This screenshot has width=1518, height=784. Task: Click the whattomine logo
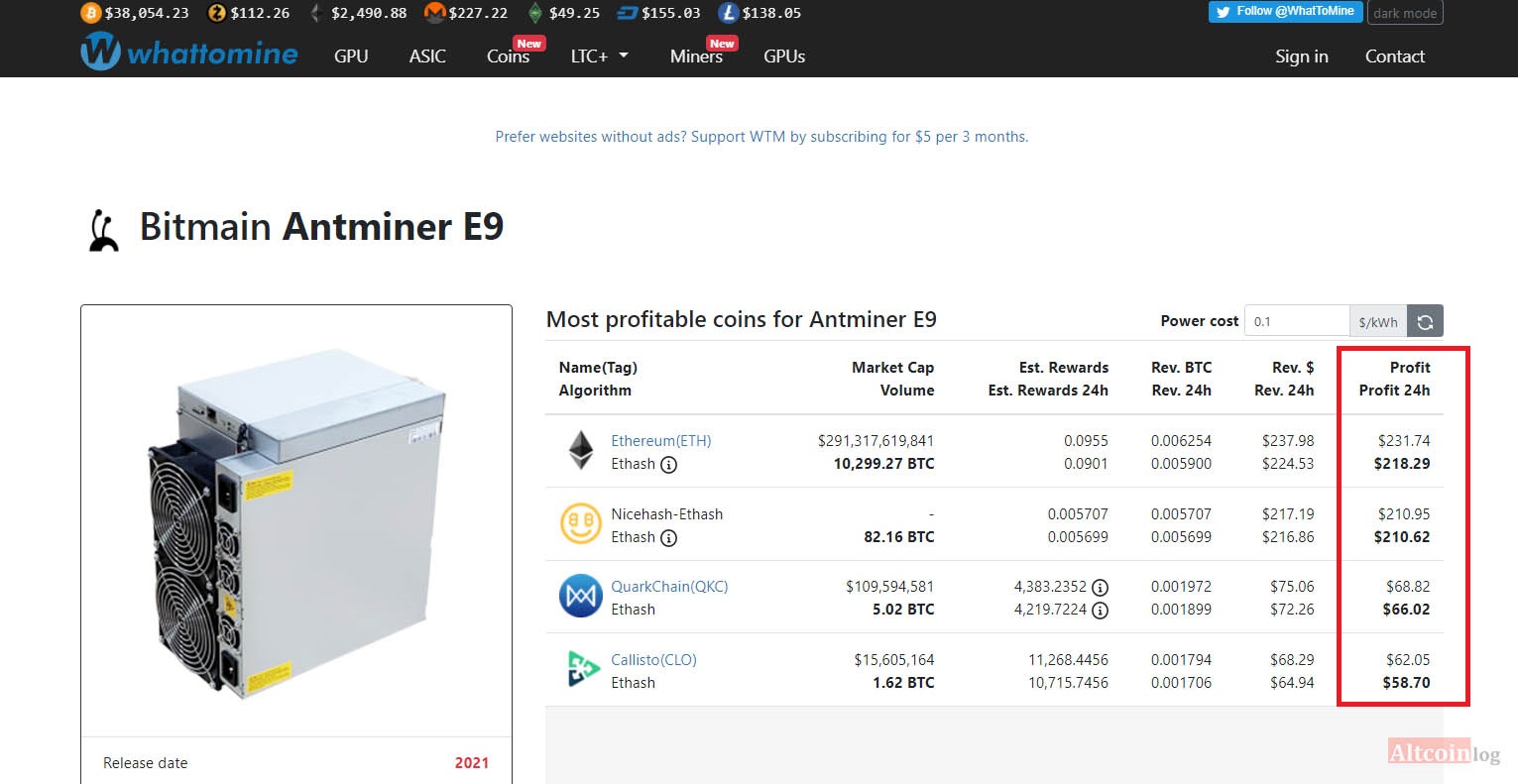[189, 53]
